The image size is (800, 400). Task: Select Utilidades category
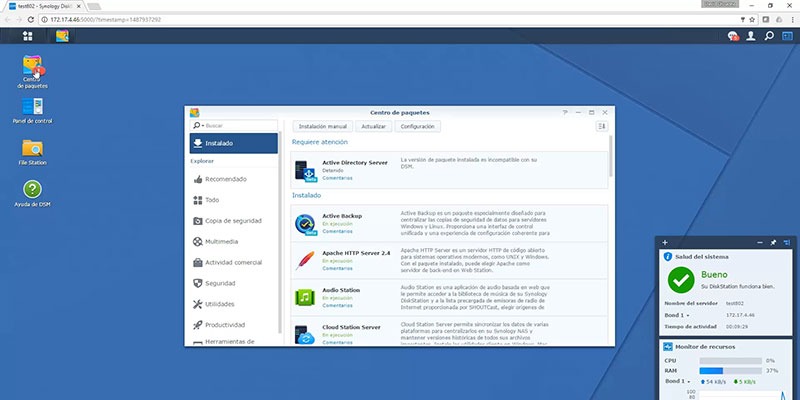click(234, 304)
